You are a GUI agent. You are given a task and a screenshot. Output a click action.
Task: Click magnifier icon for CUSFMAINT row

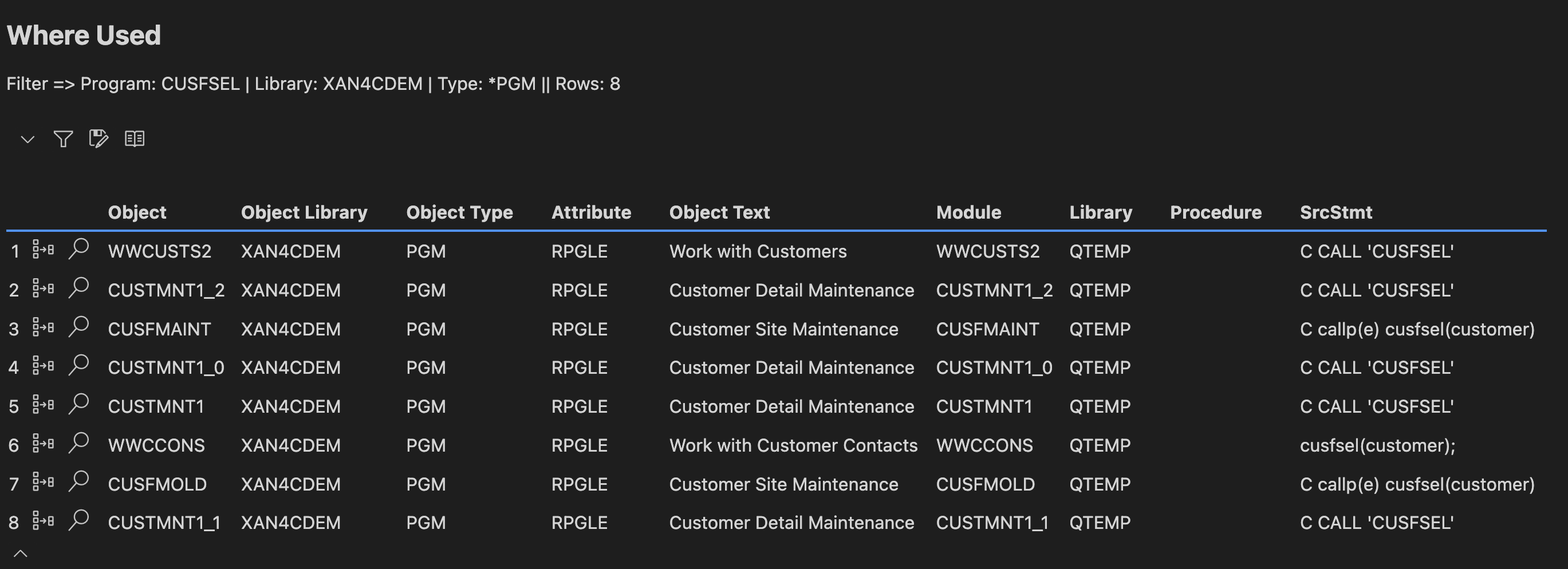tap(78, 327)
